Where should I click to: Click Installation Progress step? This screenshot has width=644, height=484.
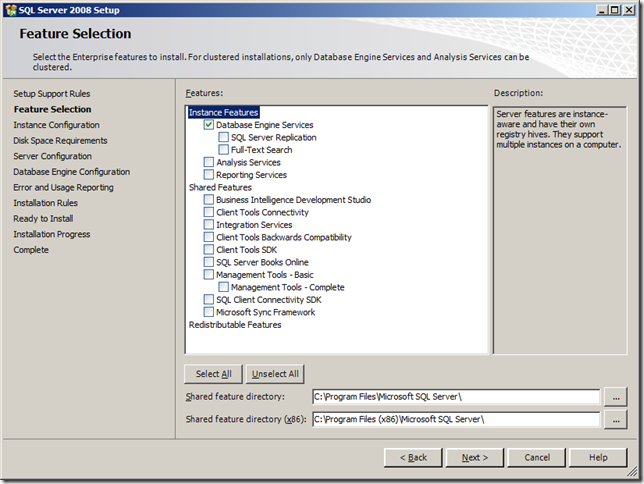pyautogui.click(x=52, y=234)
